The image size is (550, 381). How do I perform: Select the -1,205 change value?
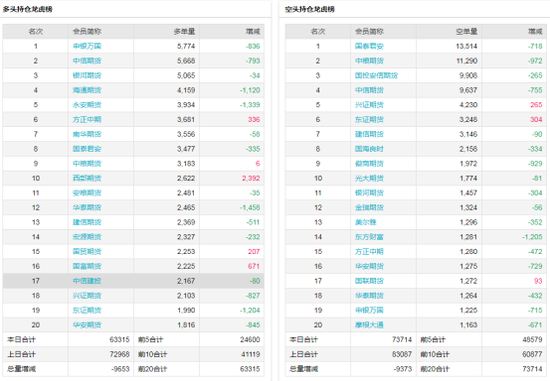click(x=532, y=237)
